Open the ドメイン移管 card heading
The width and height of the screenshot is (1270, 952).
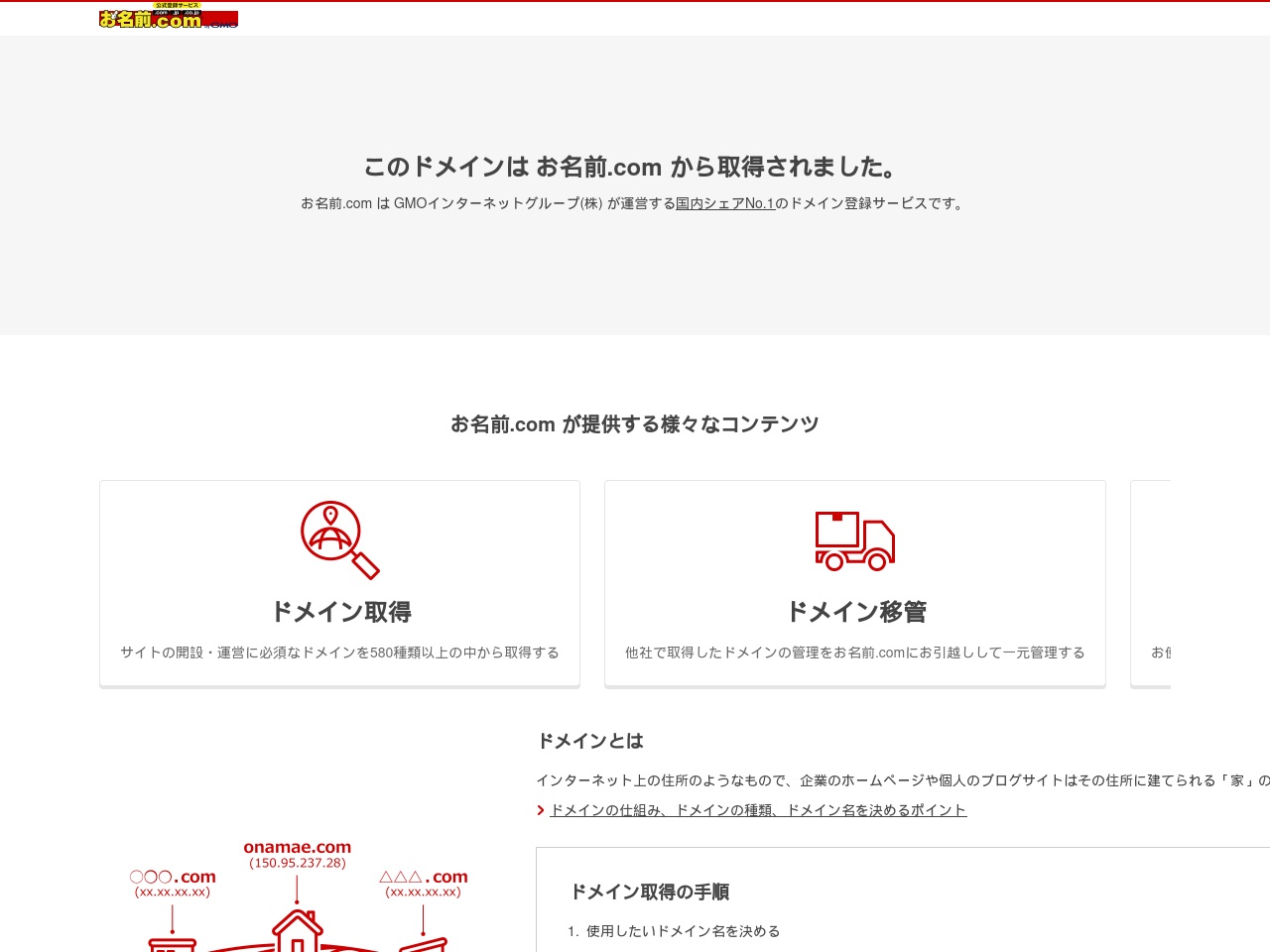click(x=855, y=612)
